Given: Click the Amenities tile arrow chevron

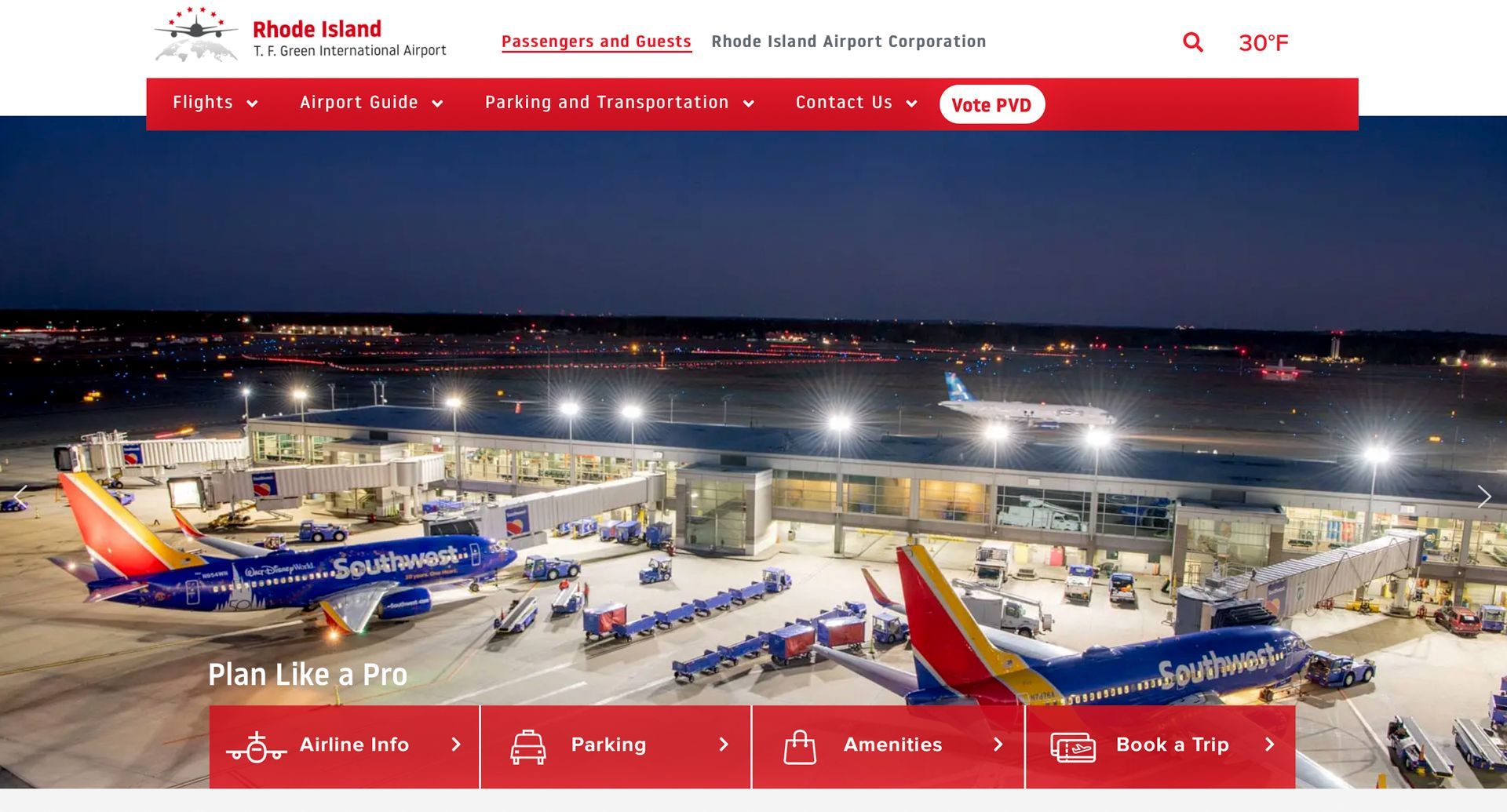Looking at the screenshot, I should [998, 745].
